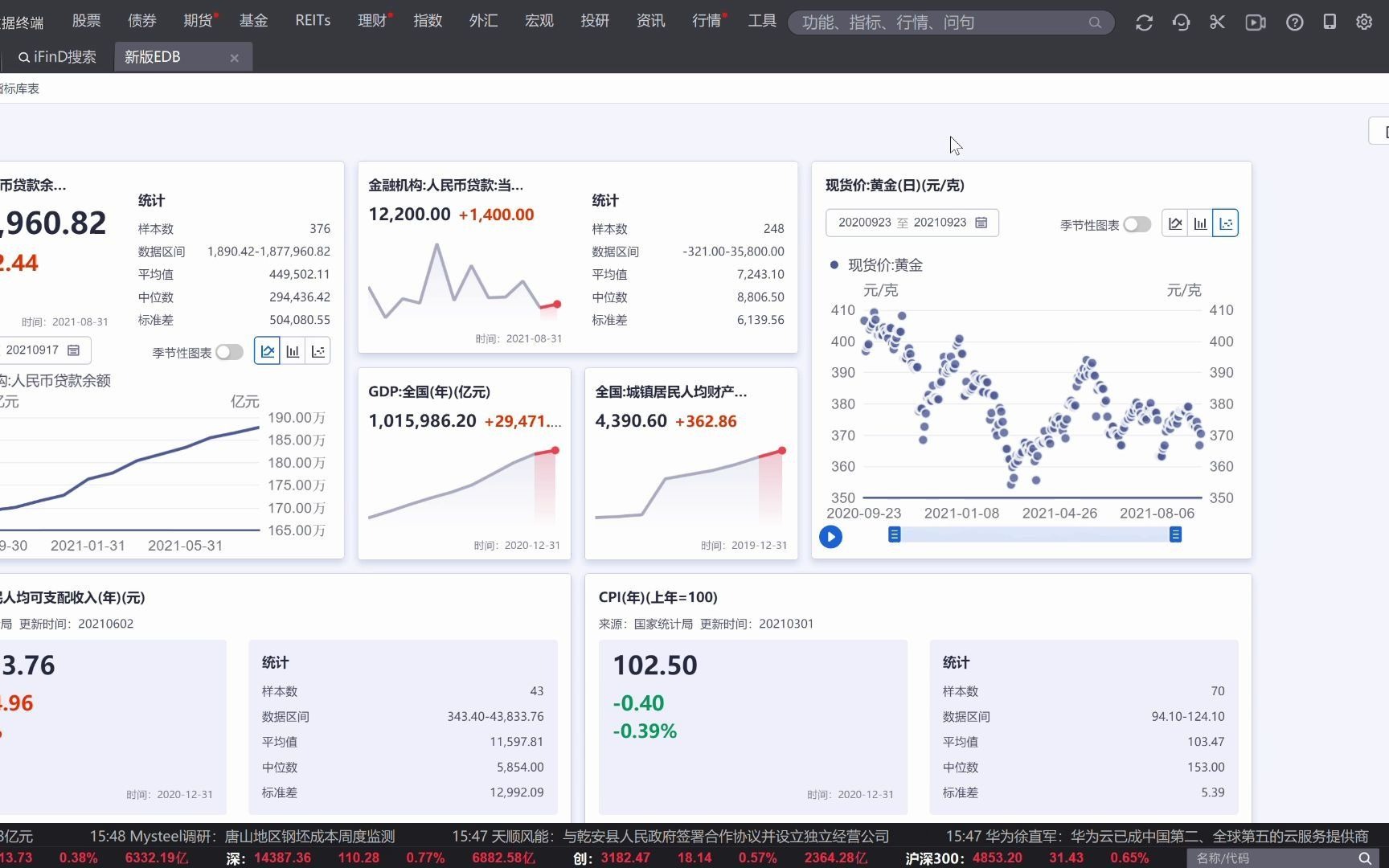Toggle 现货价:黄金 legend series visibility
This screenshot has height=868, width=1389.
[x=877, y=265]
